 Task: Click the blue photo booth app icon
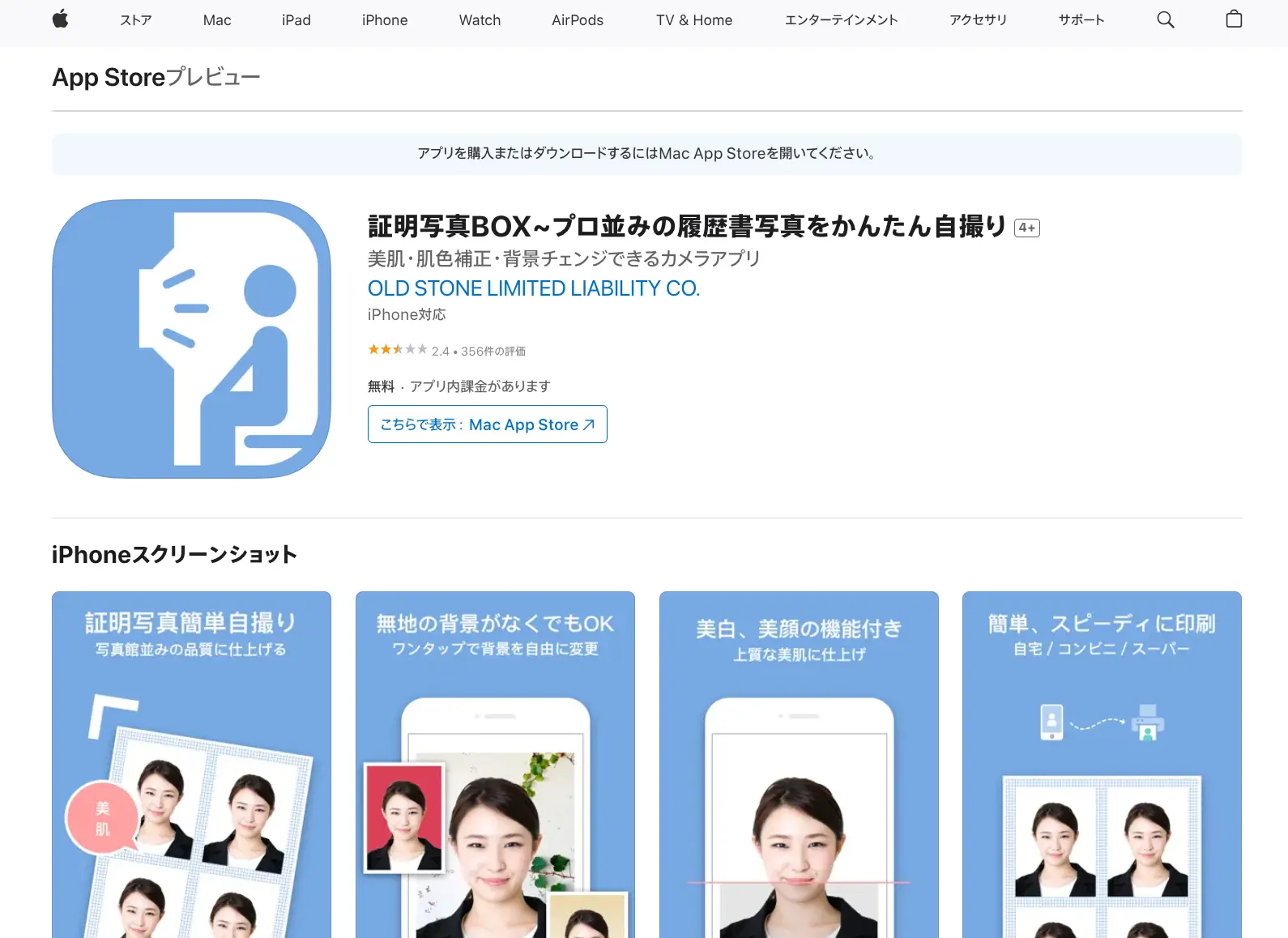(192, 339)
